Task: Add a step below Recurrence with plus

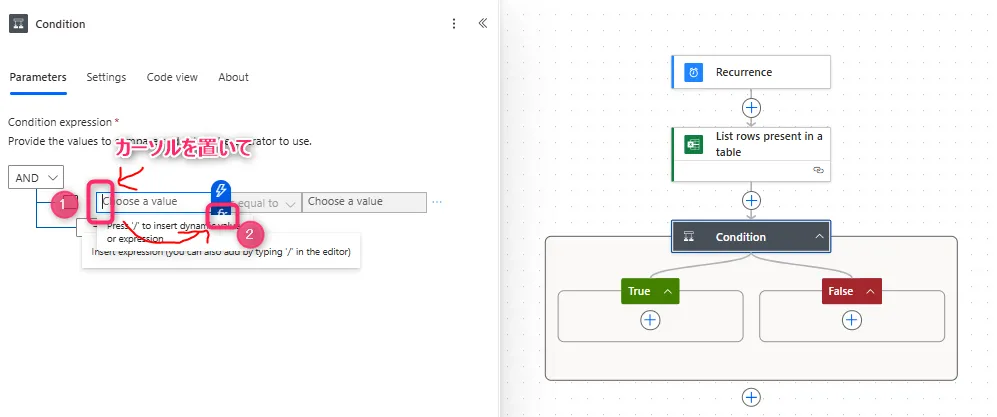Action: tap(751, 107)
